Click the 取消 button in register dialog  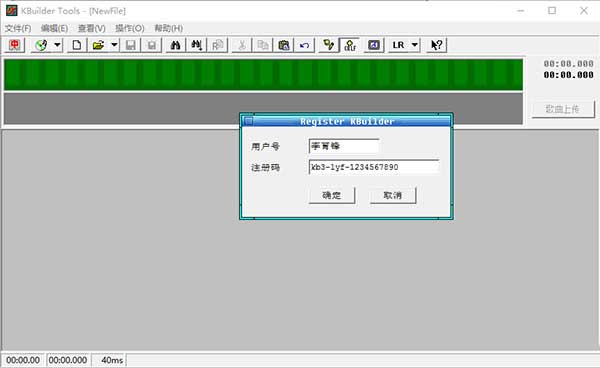393,195
